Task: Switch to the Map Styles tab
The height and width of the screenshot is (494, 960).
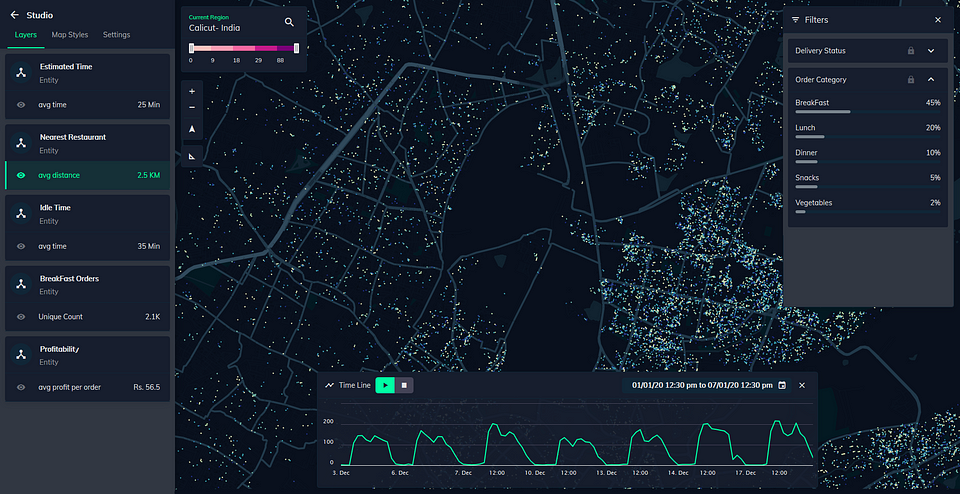Action: pos(70,35)
